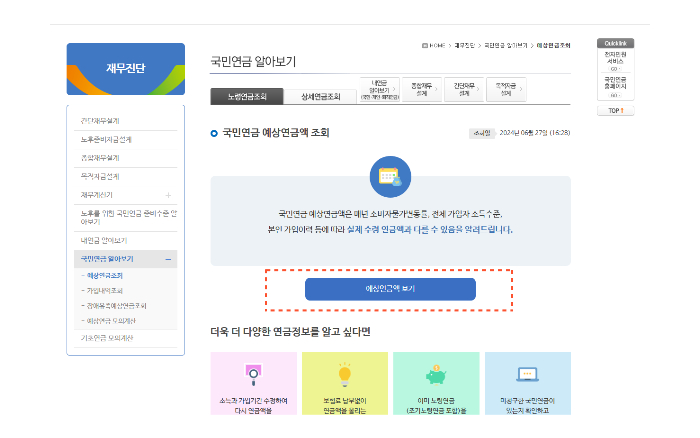Click the GO button under 국민연금 홈페이지
The image size is (700, 438).
(x=615, y=96)
